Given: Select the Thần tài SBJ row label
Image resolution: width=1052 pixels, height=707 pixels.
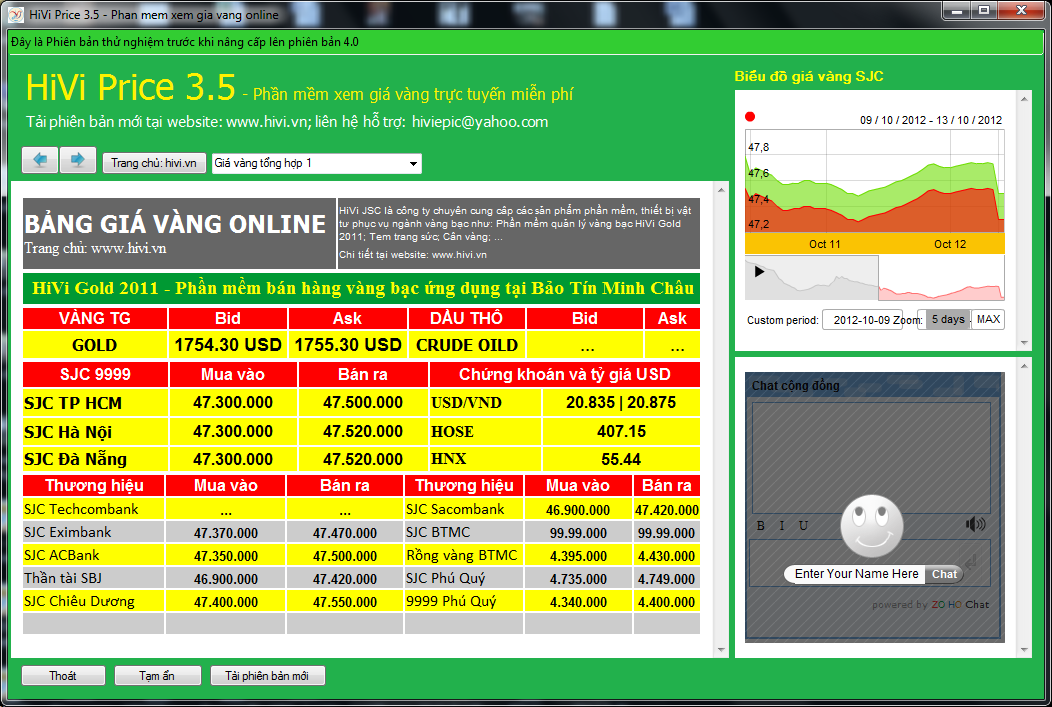Looking at the screenshot, I should pyautogui.click(x=63, y=578).
